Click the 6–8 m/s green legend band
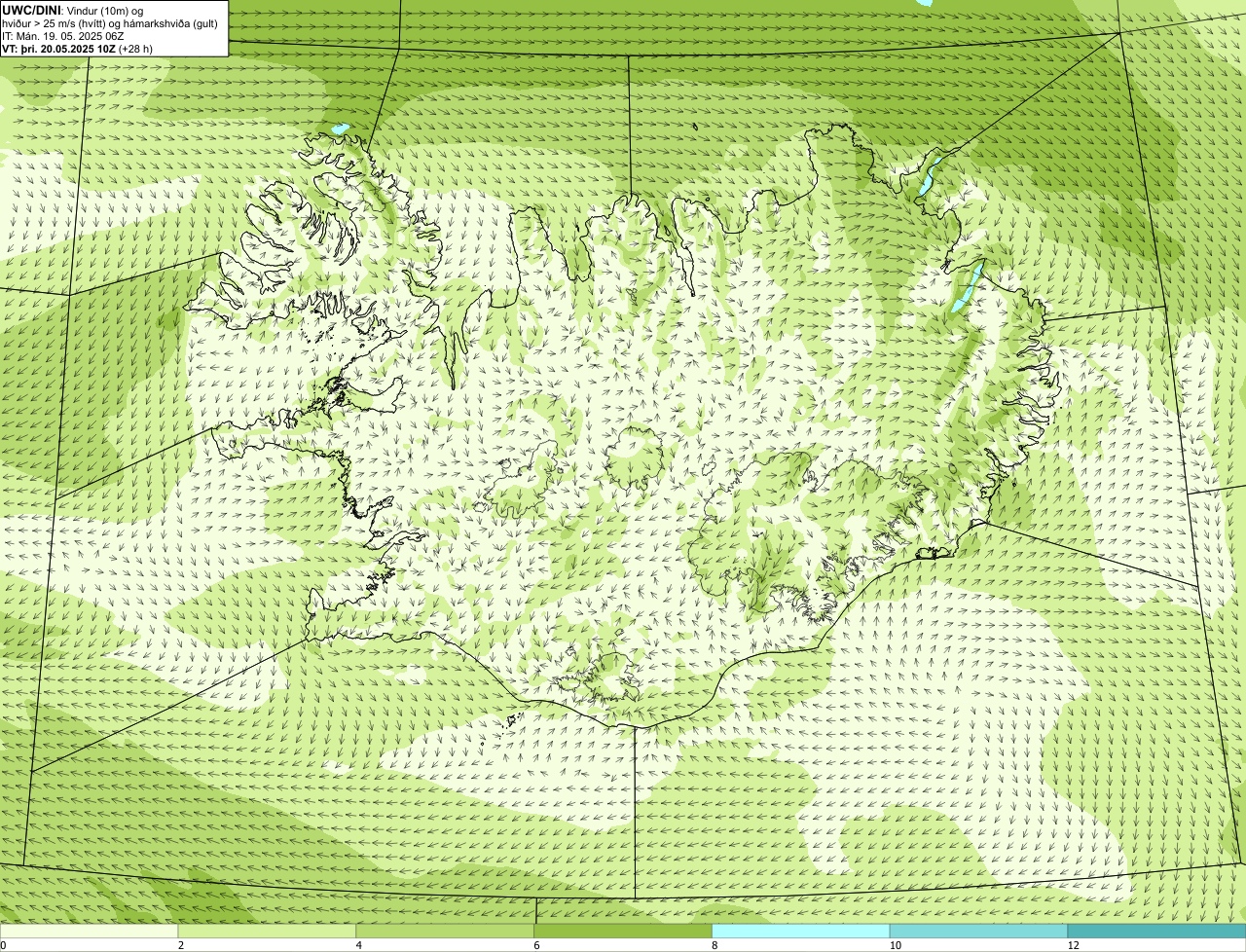Image resolution: width=1246 pixels, height=952 pixels. click(623, 932)
